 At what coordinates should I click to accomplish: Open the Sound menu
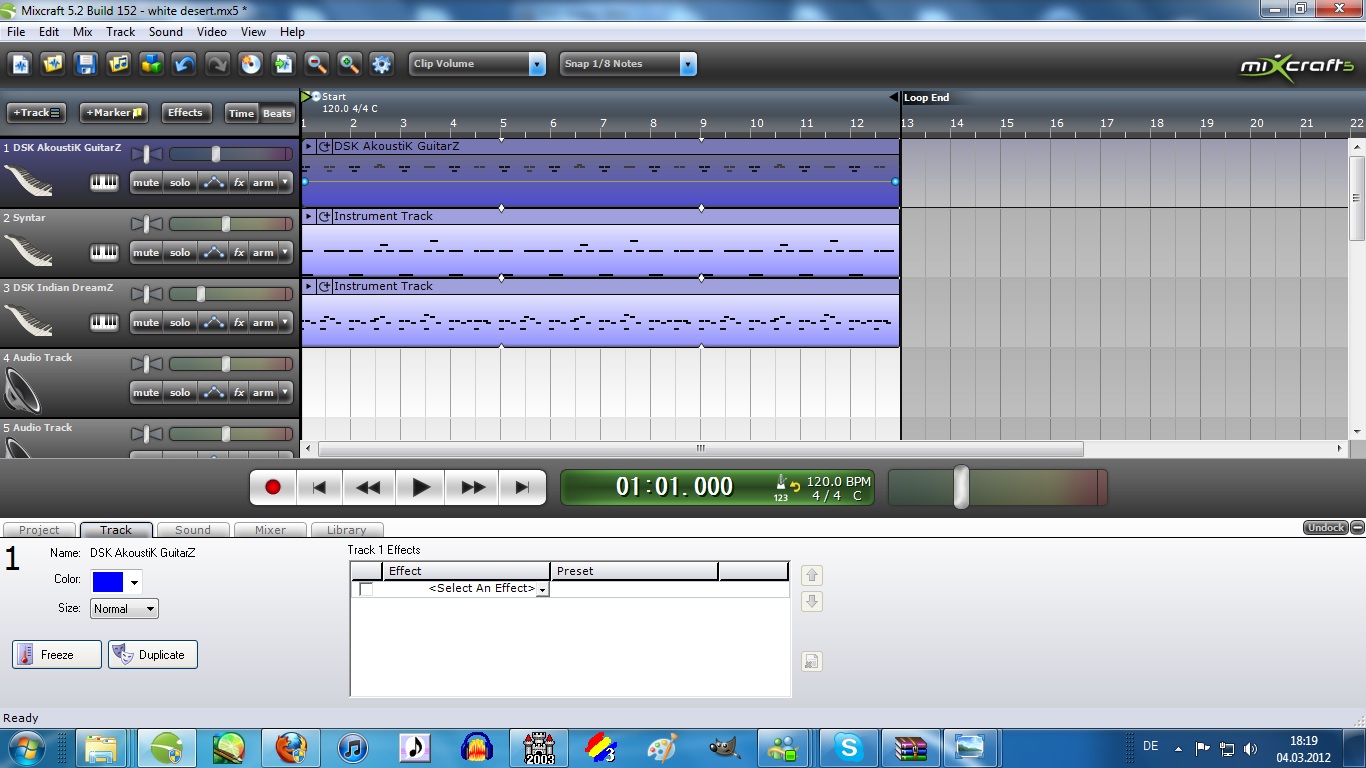coord(166,32)
